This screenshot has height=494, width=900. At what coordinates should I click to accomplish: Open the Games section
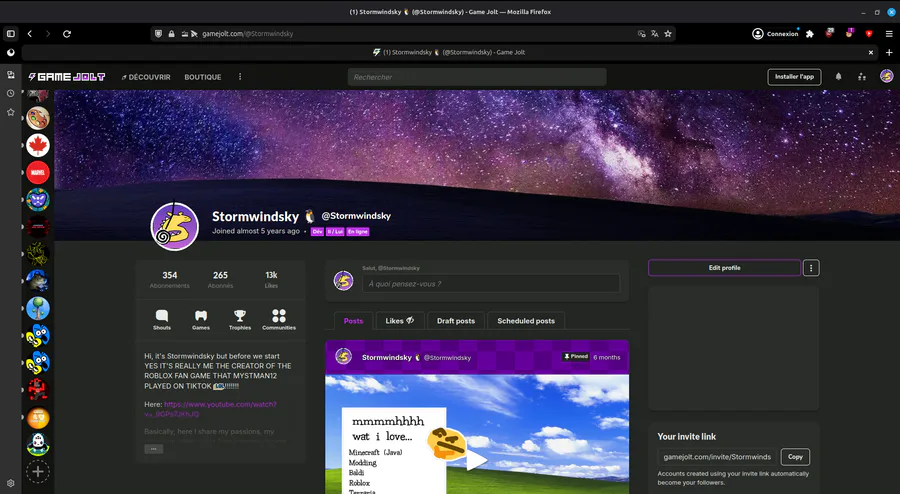201,320
